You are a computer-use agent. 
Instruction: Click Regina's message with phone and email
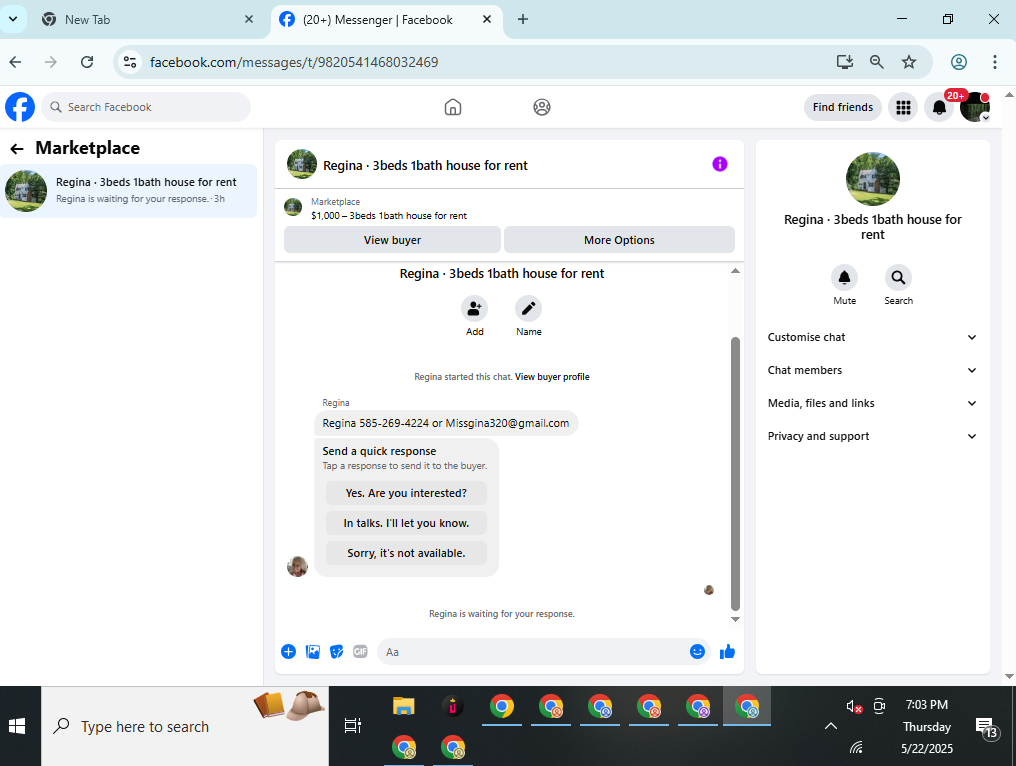(446, 423)
